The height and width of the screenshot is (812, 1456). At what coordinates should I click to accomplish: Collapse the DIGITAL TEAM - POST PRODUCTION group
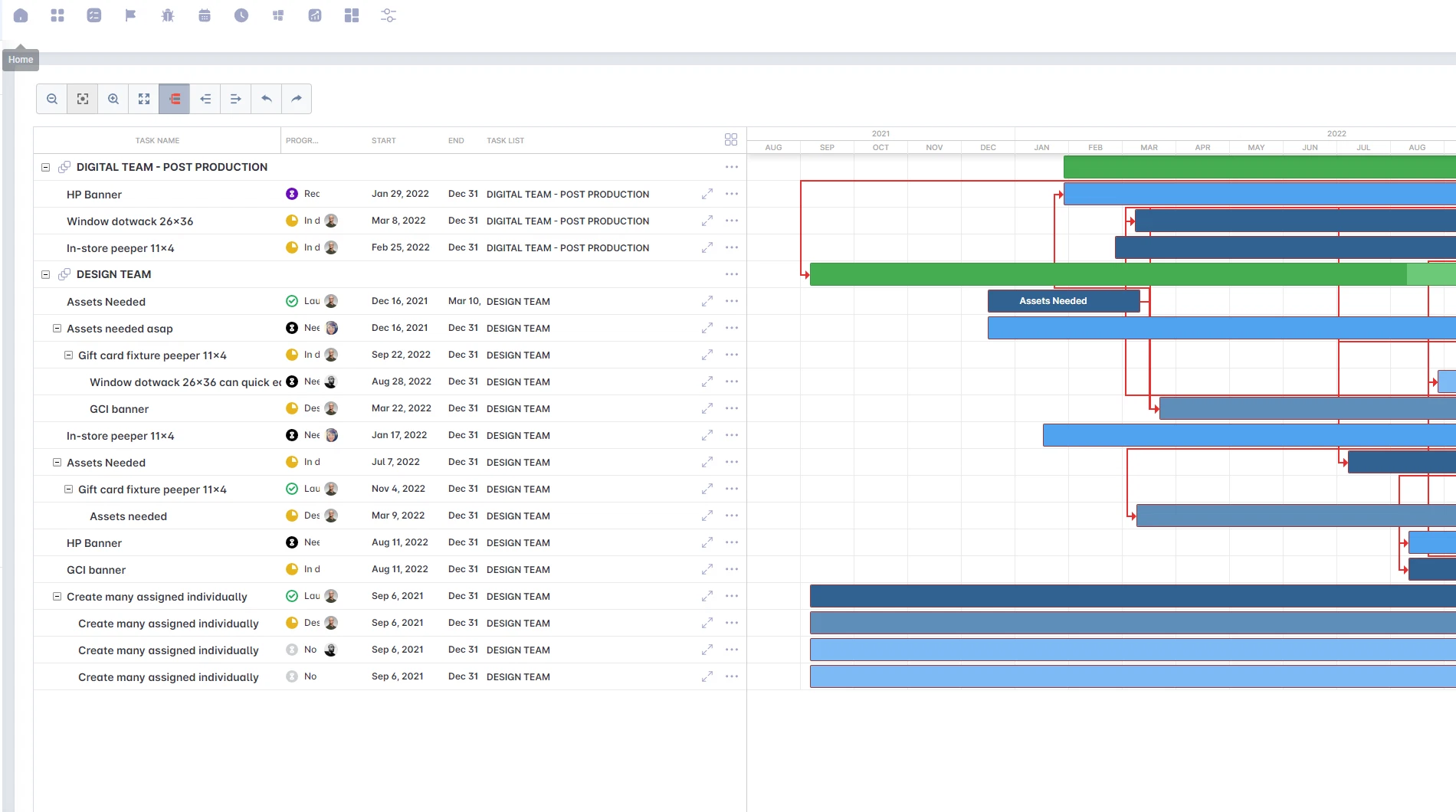coord(45,167)
